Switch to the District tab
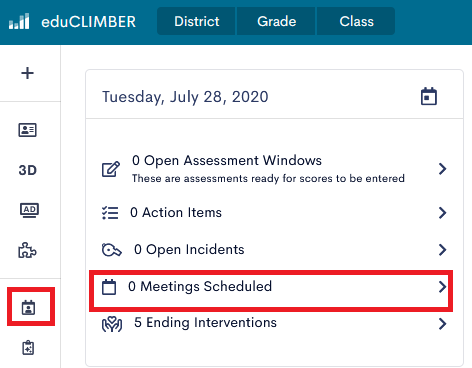The image size is (472, 368). tap(197, 21)
